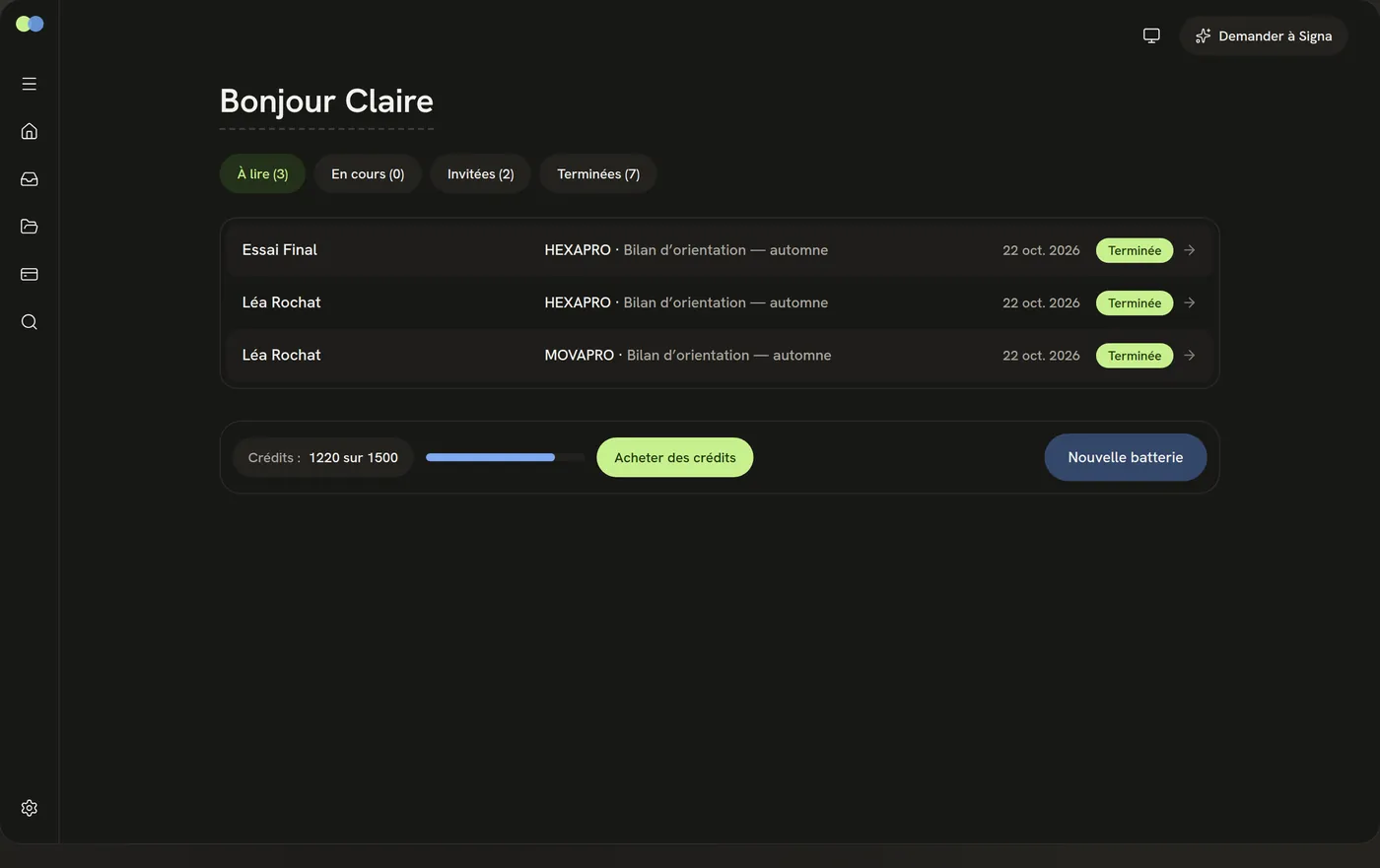
Task: Click Nouvelle batterie button
Action: 1126,457
